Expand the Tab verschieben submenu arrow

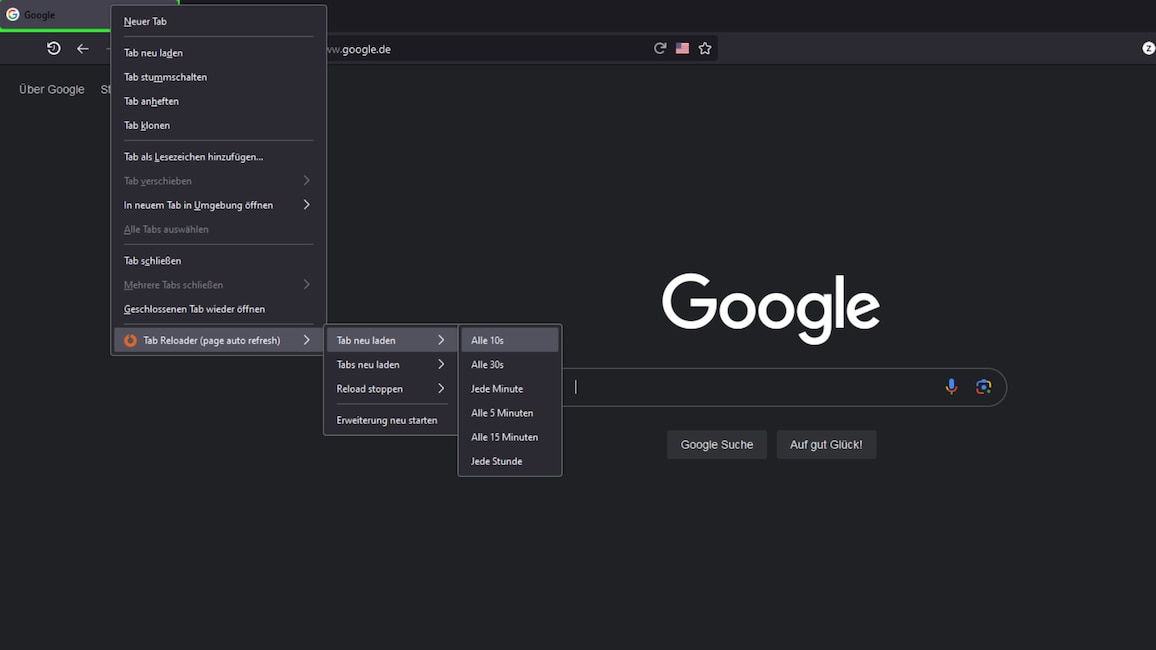click(307, 181)
